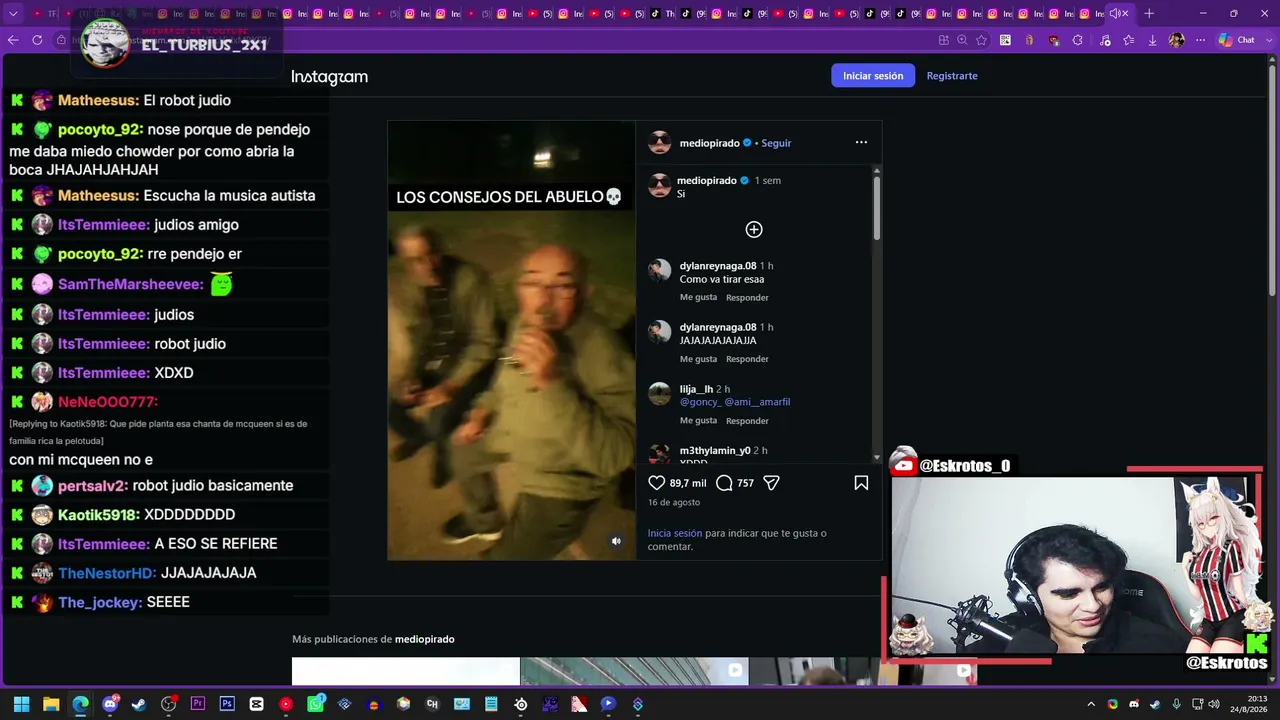Click the Inicia sesión link below the post

click(x=675, y=534)
